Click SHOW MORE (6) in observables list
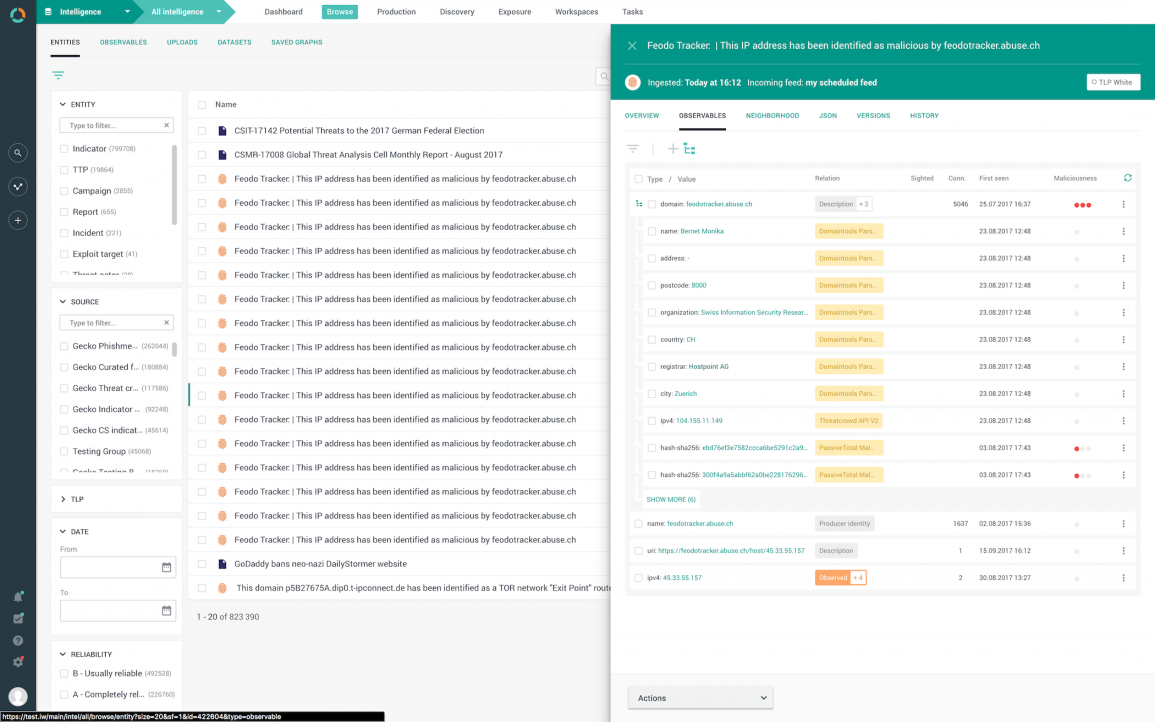The image size is (1155, 722). coord(670,498)
